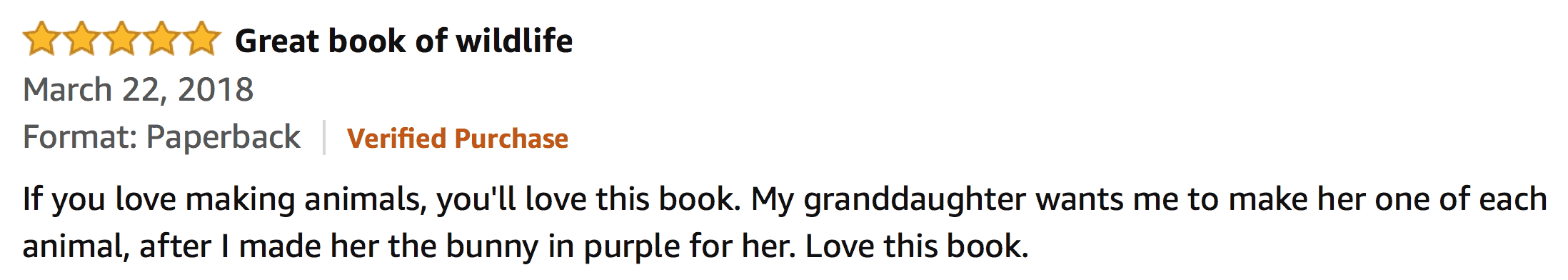Click the third gold rating star
Image resolution: width=1568 pixels, height=280 pixels.
[122, 39]
